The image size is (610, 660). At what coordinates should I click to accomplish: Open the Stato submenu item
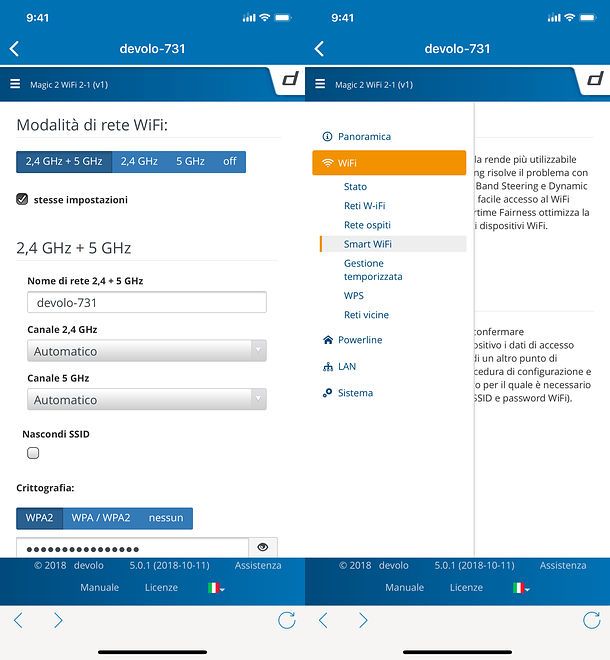355,186
